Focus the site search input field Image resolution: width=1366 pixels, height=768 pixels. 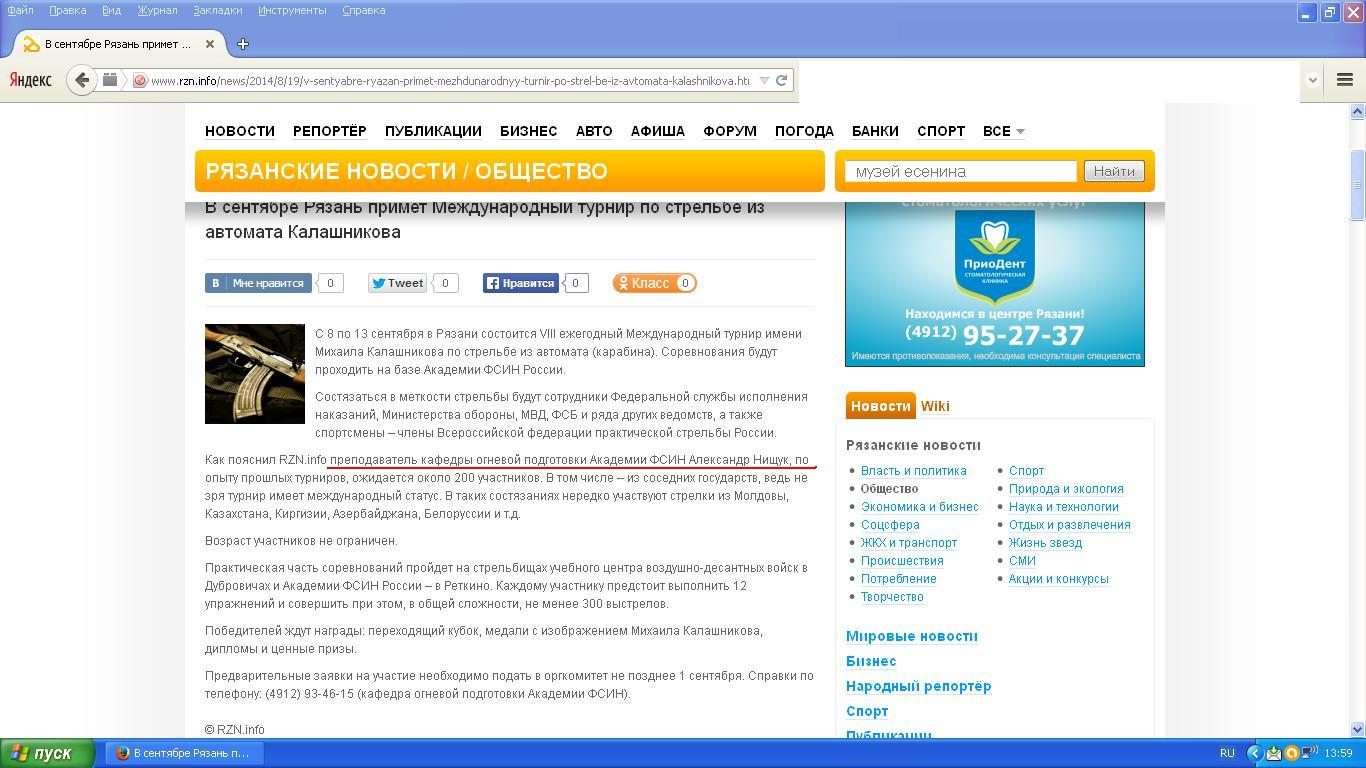(x=960, y=171)
